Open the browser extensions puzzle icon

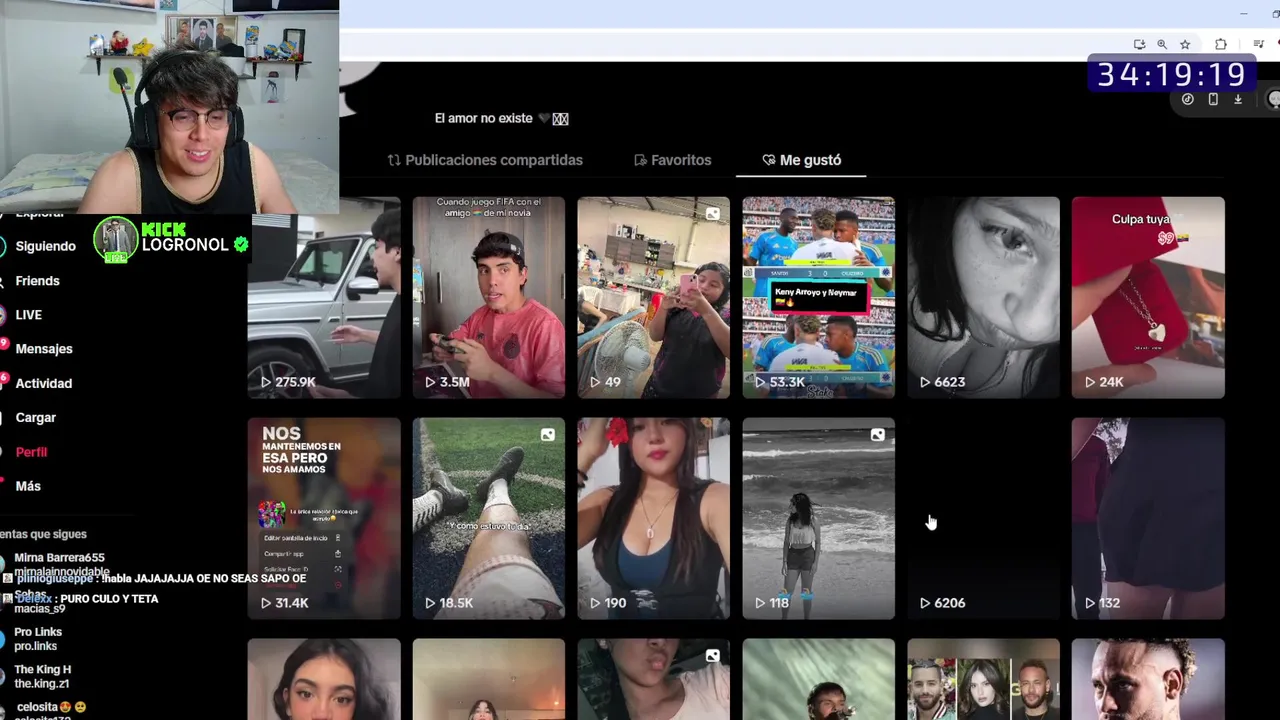click(1221, 44)
